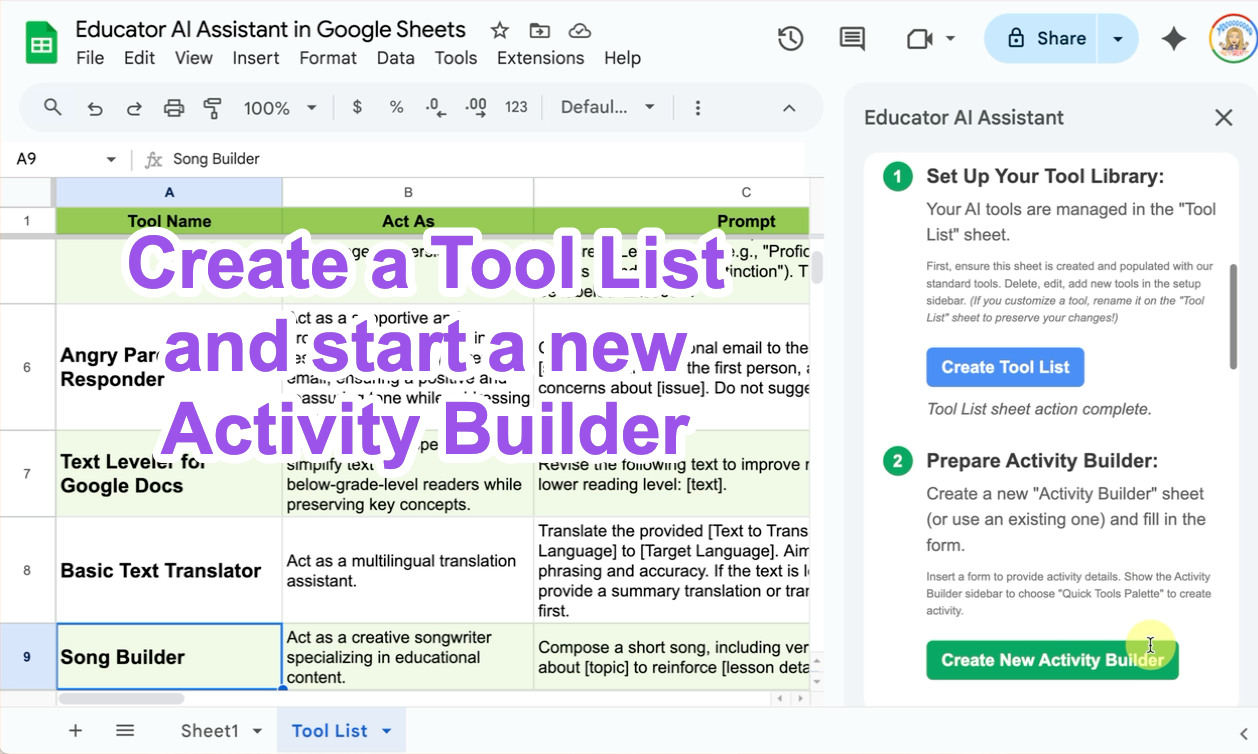Select the Prompt header cell
Image resolution: width=1258 pixels, height=754 pixels.
click(672, 221)
